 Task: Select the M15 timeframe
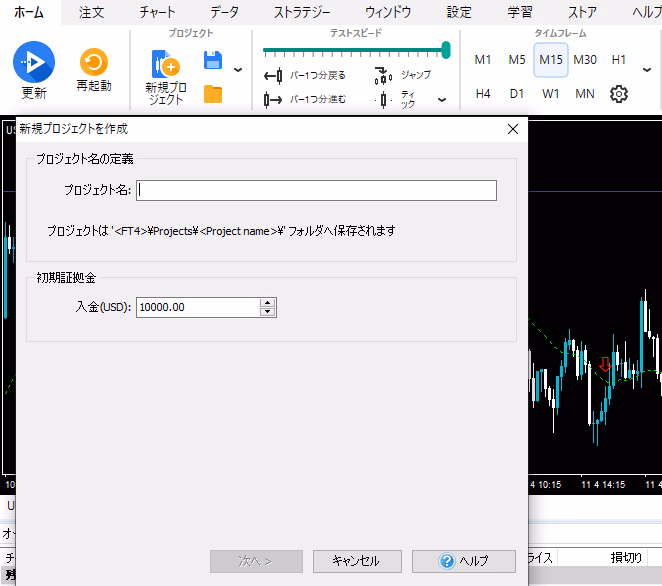[550, 60]
